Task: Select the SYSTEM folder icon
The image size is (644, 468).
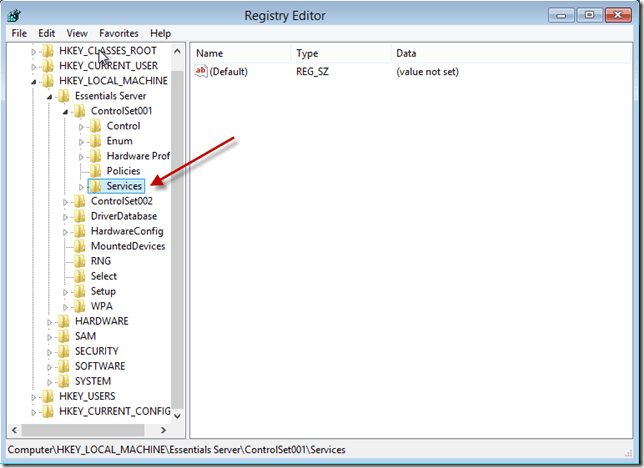Action: pos(64,381)
